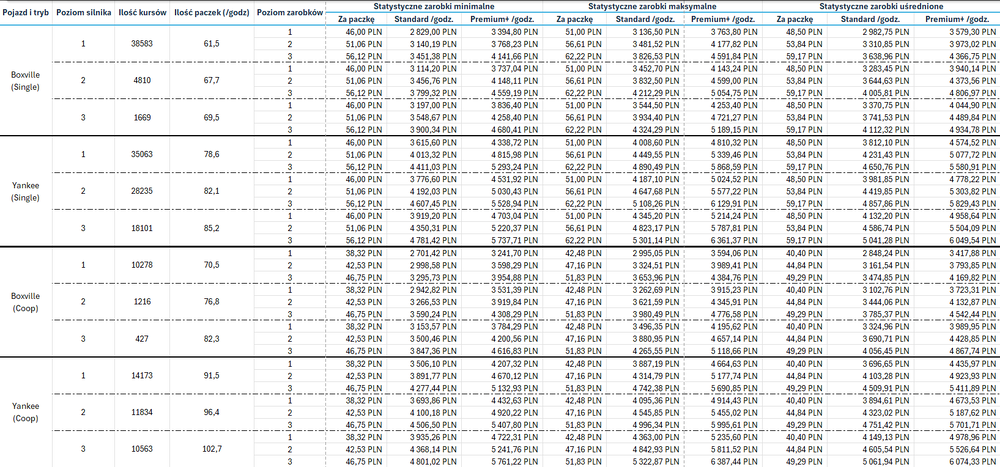
Task: Select the 'Ilość paczek (/godz)' header cell
Action: click(211, 13)
